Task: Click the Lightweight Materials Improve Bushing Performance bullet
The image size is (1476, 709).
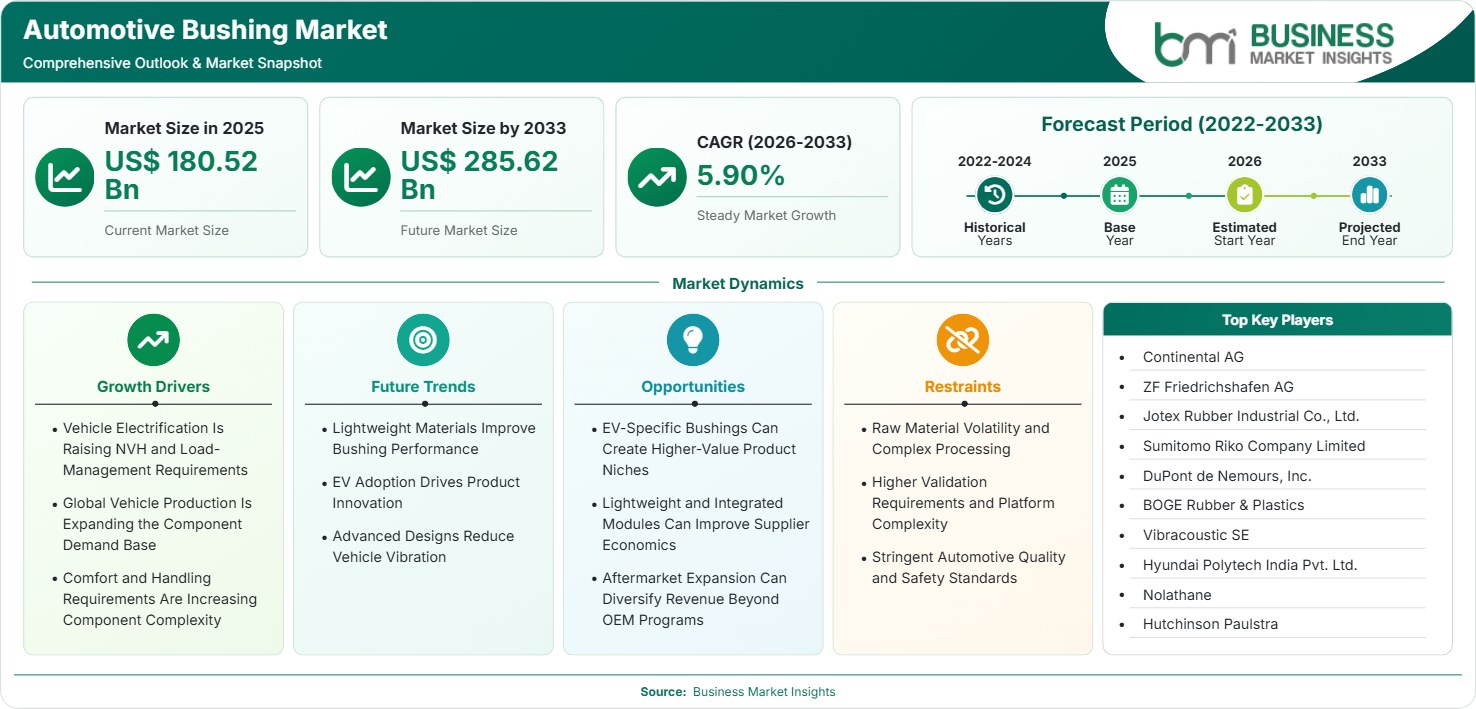Action: [x=434, y=439]
